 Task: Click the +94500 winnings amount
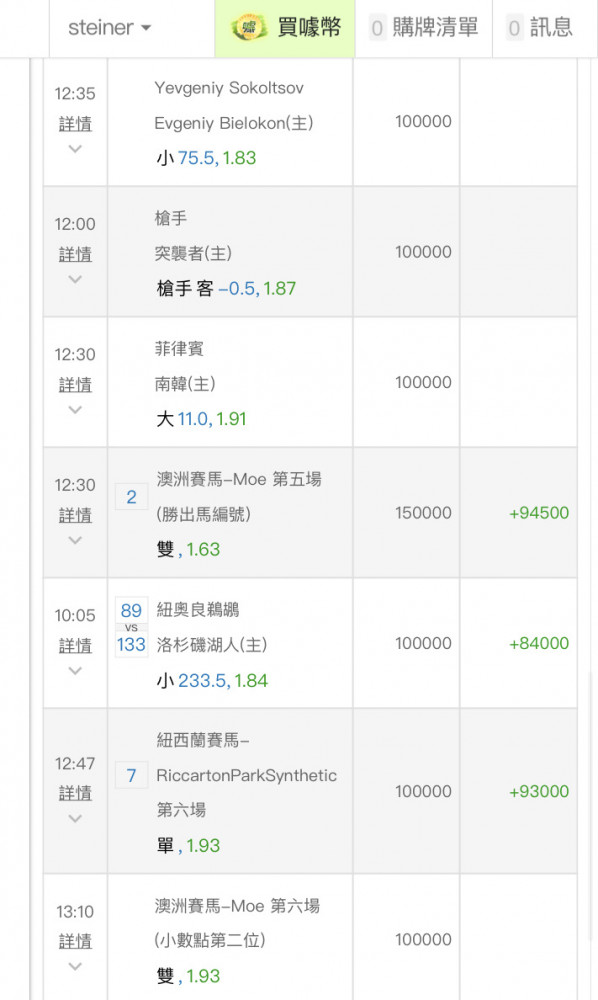pyautogui.click(x=539, y=513)
